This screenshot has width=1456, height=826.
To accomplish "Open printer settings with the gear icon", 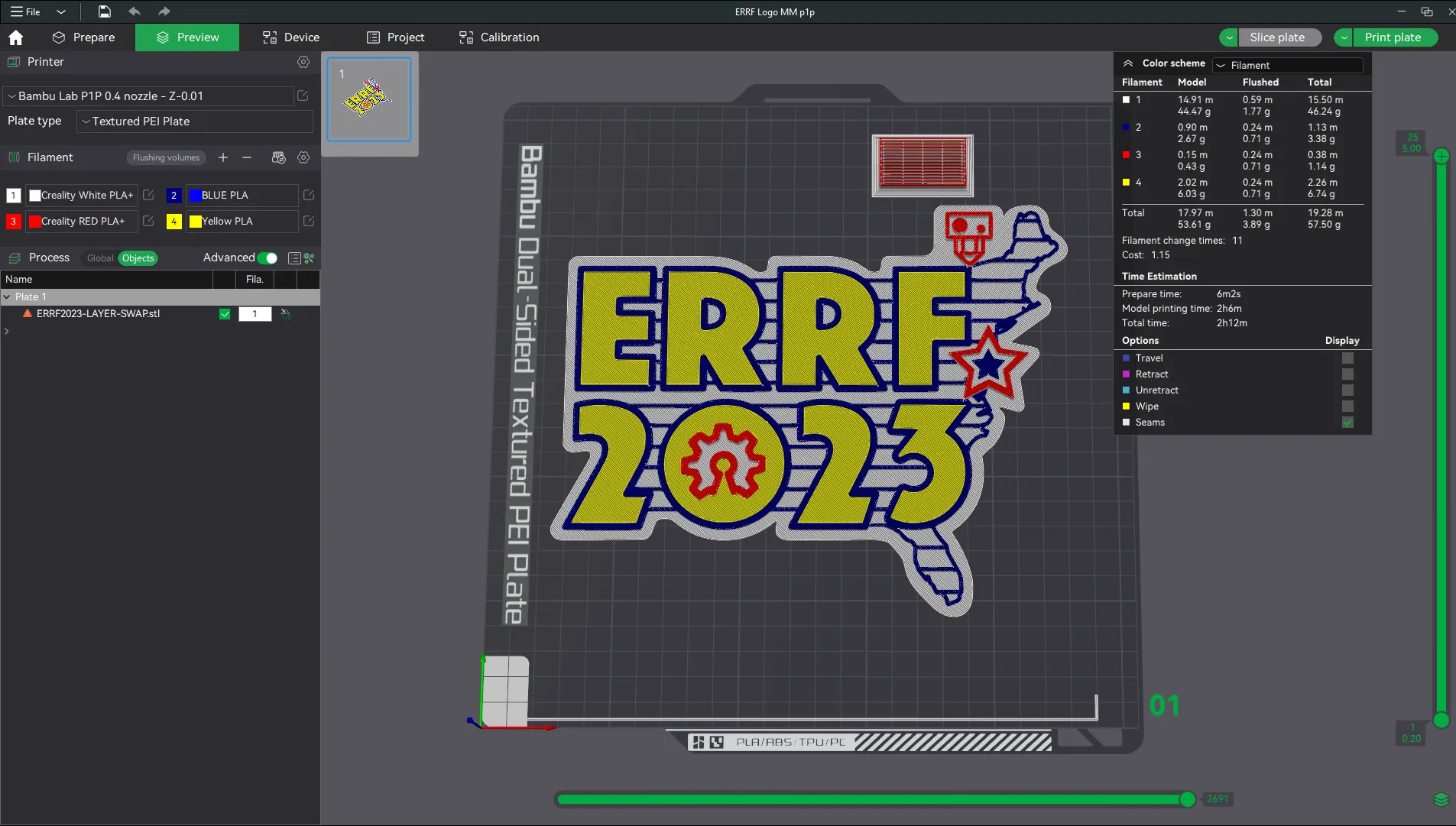I will pyautogui.click(x=303, y=62).
